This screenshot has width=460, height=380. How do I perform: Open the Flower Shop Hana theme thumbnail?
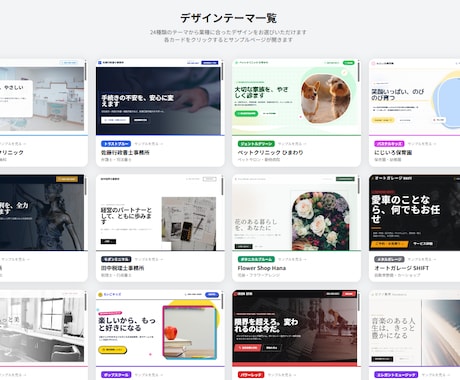click(296, 213)
